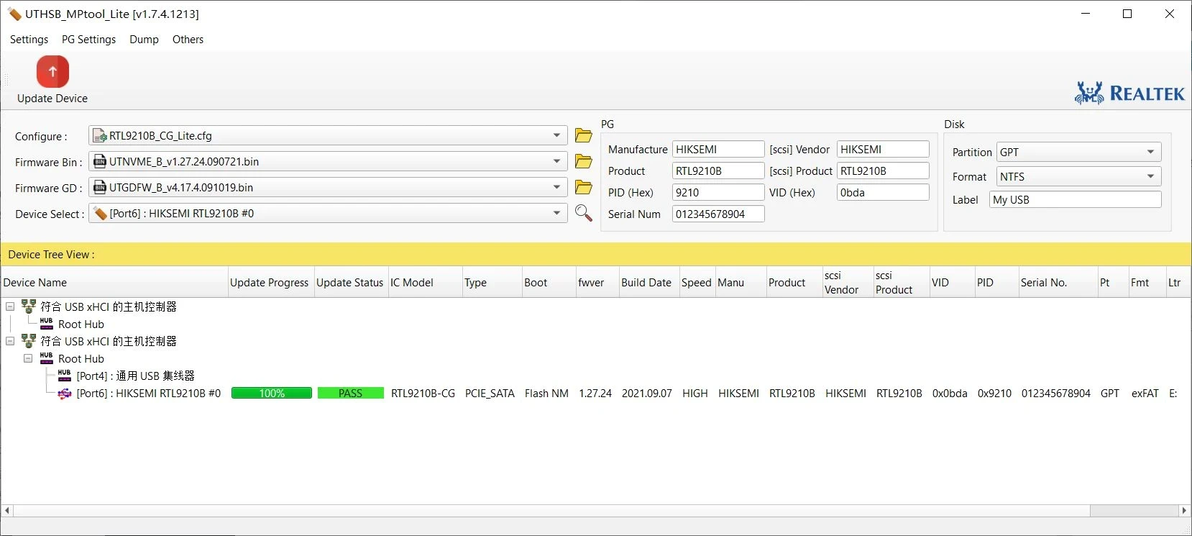Screen dimensions: 1192x536
Task: Open the PG Settings menu
Action: click(x=89, y=40)
